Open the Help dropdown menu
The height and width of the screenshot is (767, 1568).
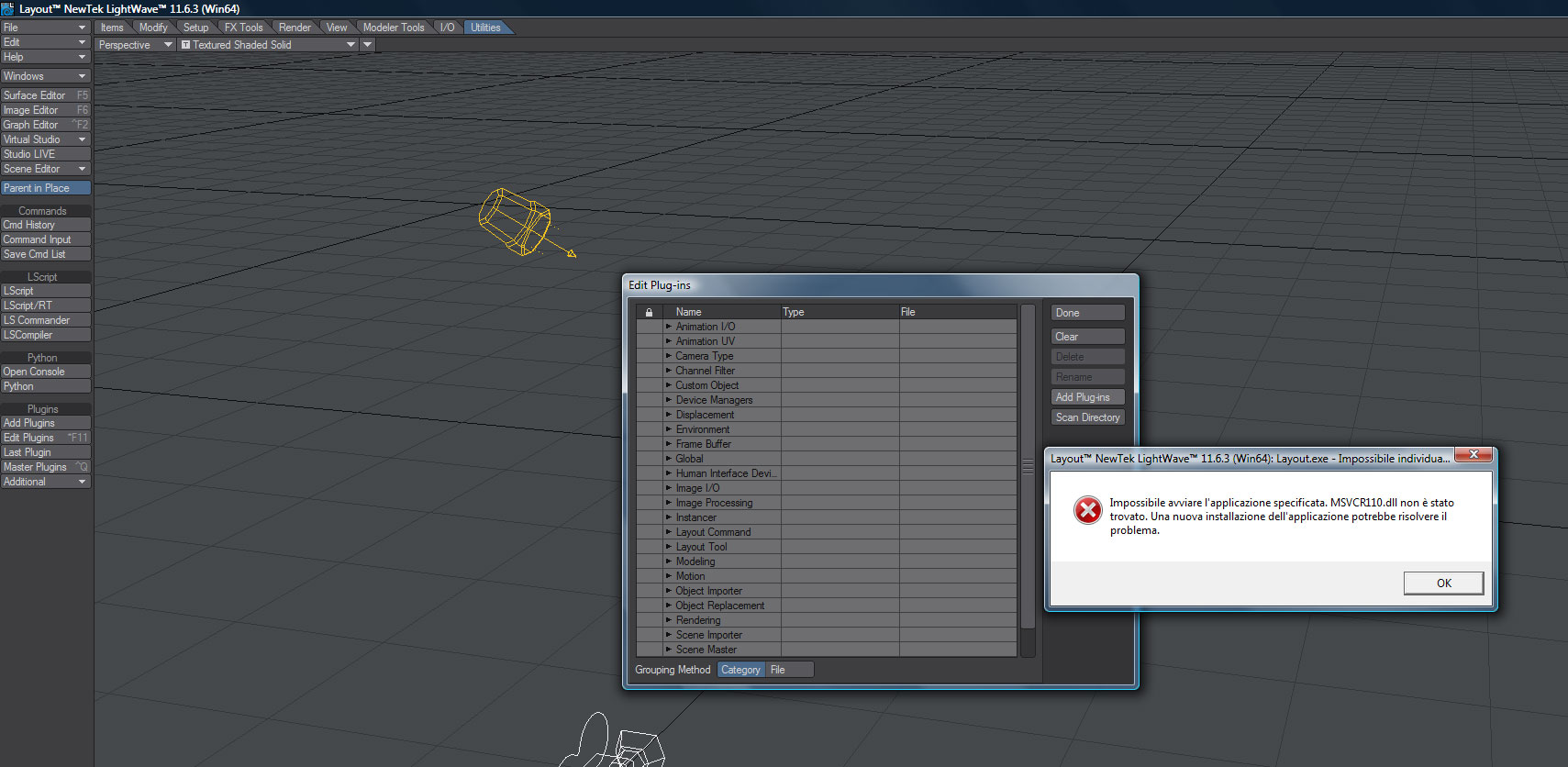46,57
